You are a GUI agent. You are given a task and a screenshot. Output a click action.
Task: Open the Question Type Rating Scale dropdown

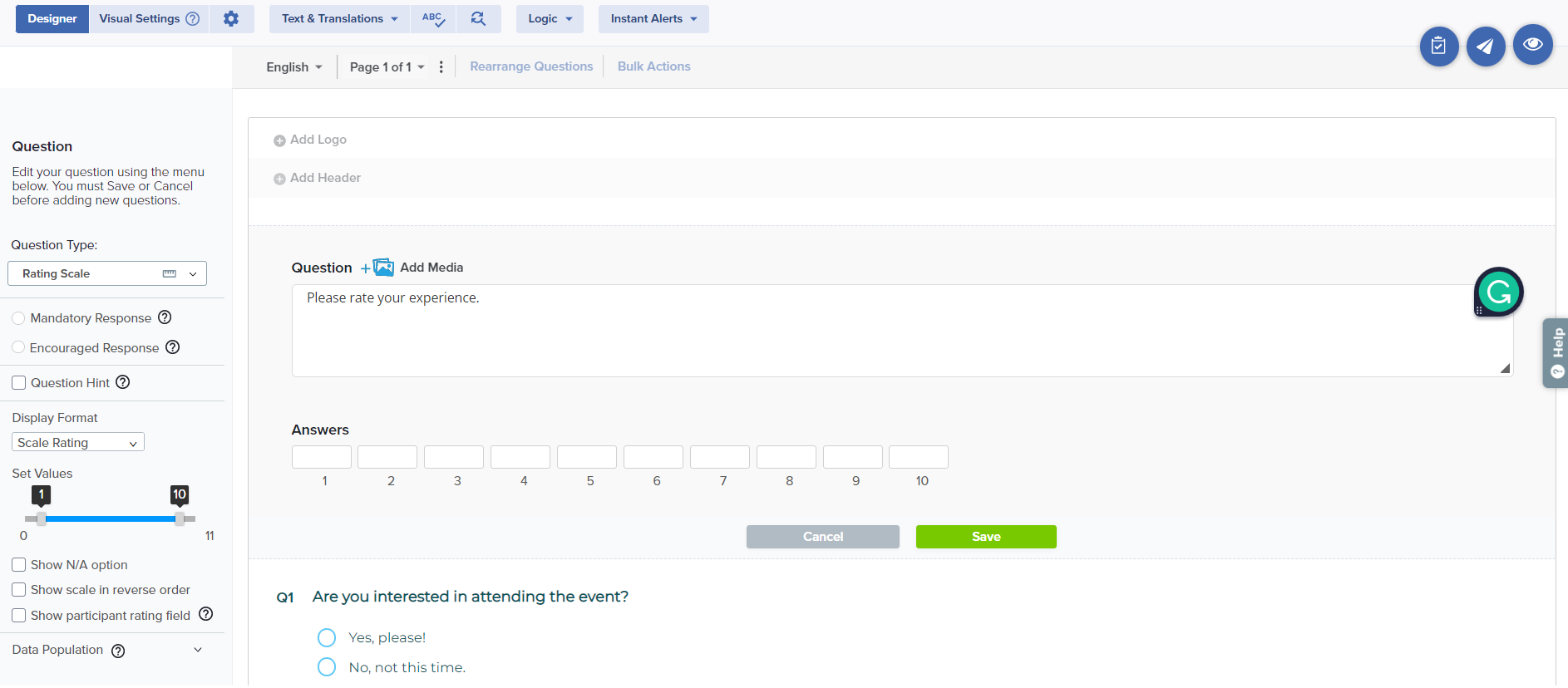tap(107, 273)
